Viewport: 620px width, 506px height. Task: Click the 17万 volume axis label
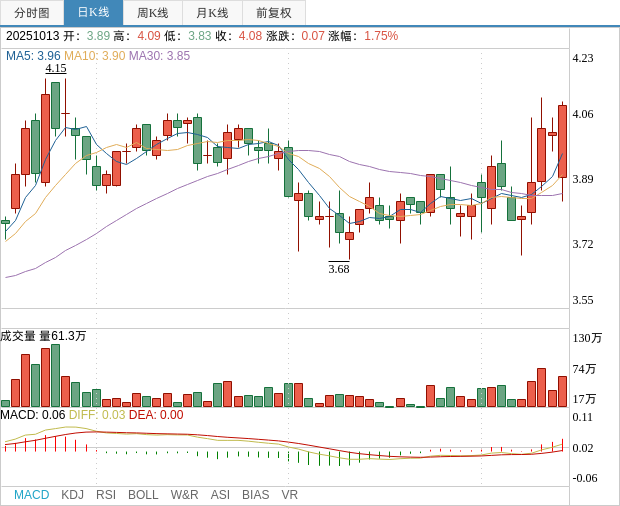click(x=584, y=399)
